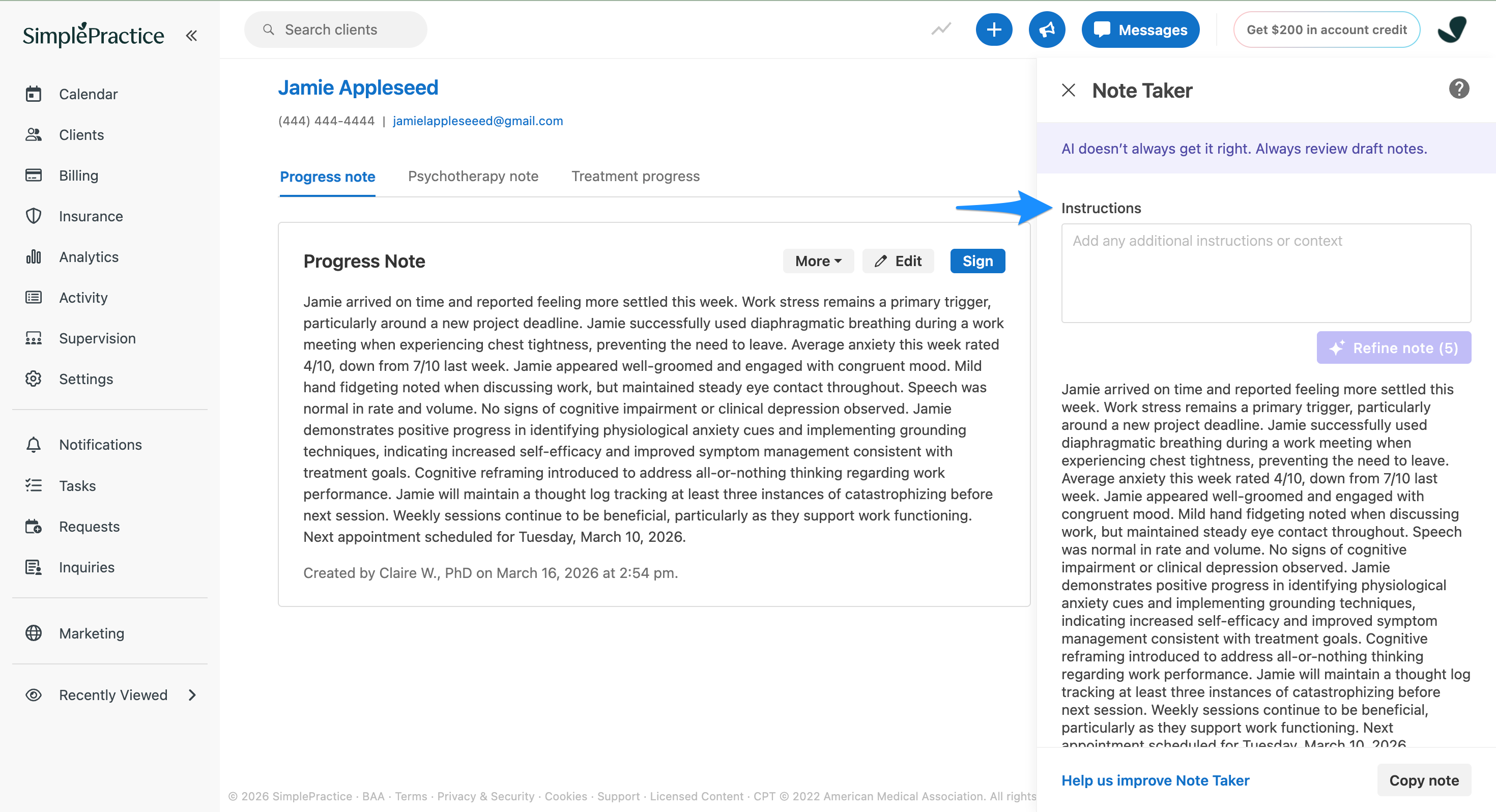Click the Requests calendar-plus icon
This screenshot has width=1496, height=812.
(34, 526)
